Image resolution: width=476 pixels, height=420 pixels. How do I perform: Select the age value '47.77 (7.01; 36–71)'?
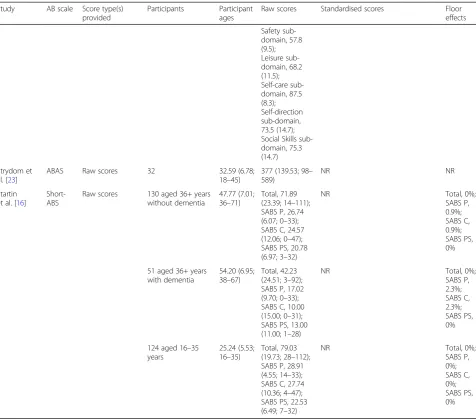click(x=237, y=198)
